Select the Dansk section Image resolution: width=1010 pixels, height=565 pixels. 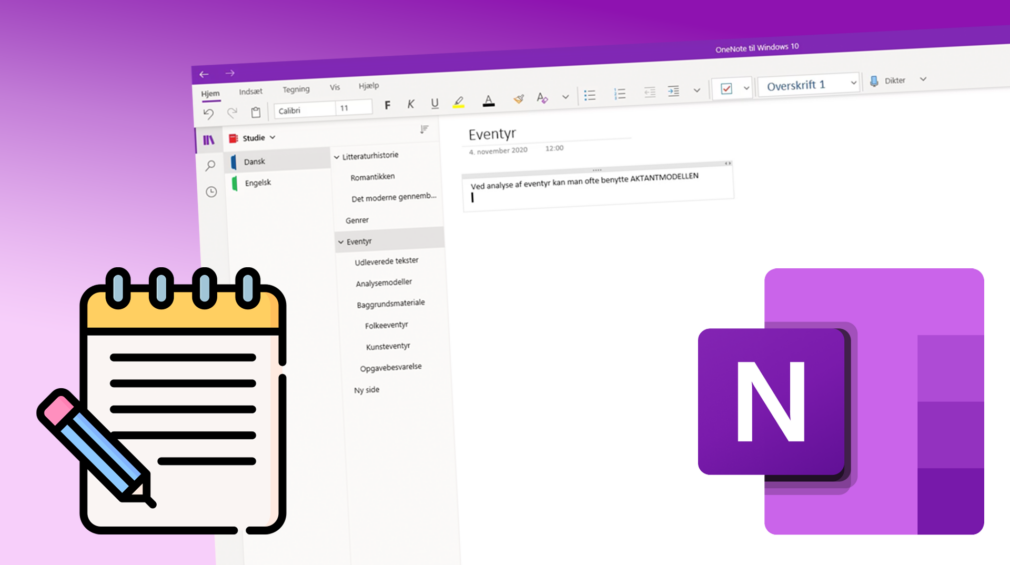278,160
